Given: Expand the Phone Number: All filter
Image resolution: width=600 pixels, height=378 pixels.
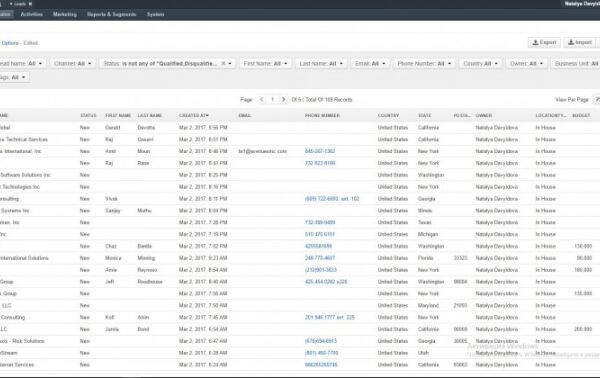Looking at the screenshot, I should pyautogui.click(x=424, y=64).
